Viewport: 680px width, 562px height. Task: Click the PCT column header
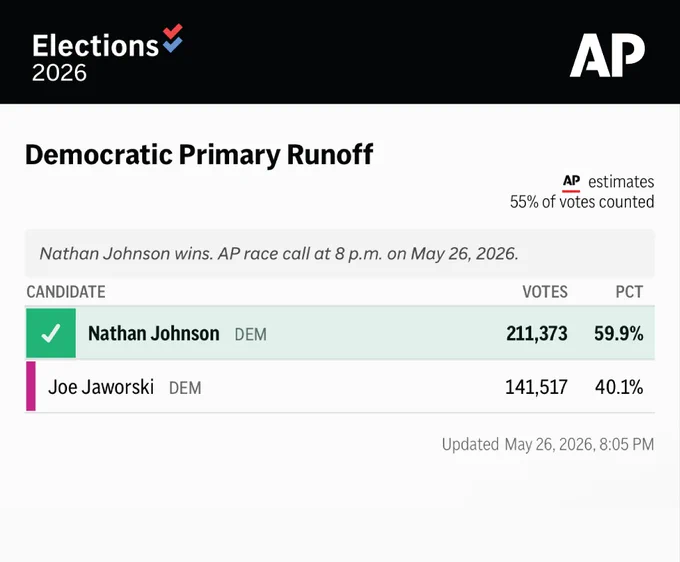click(629, 292)
